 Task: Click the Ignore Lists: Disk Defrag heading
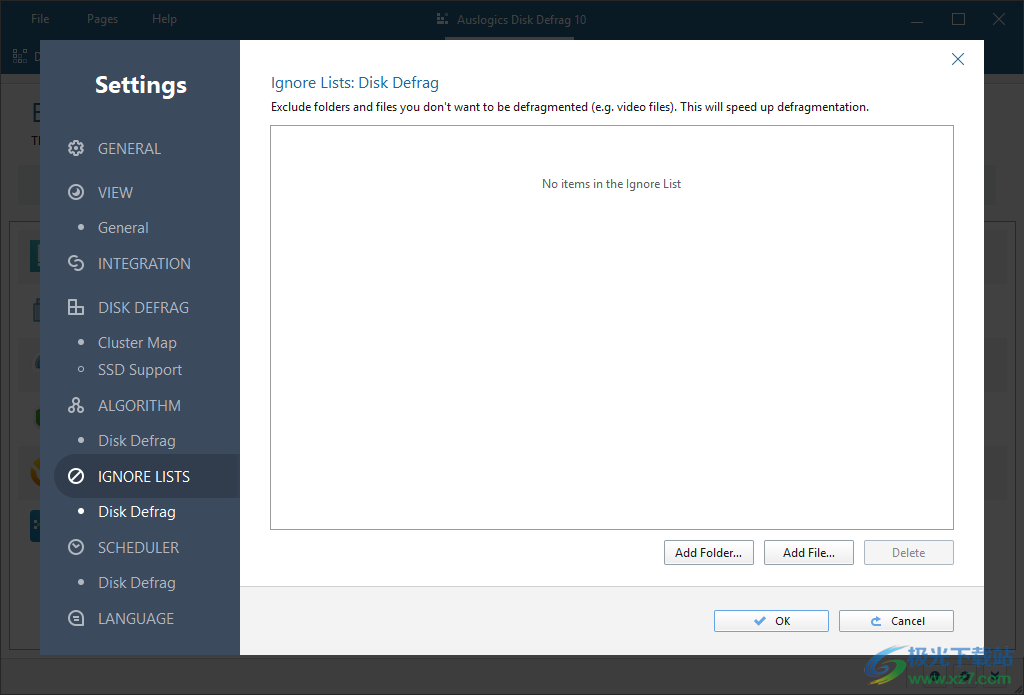pos(355,83)
